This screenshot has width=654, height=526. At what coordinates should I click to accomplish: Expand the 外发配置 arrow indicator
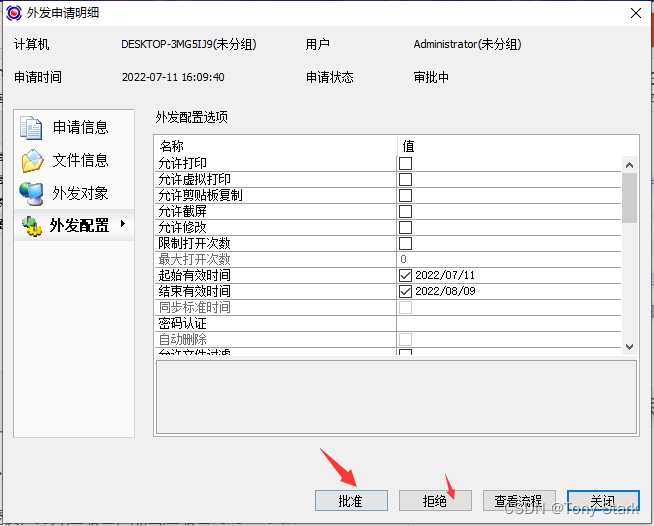[123, 224]
